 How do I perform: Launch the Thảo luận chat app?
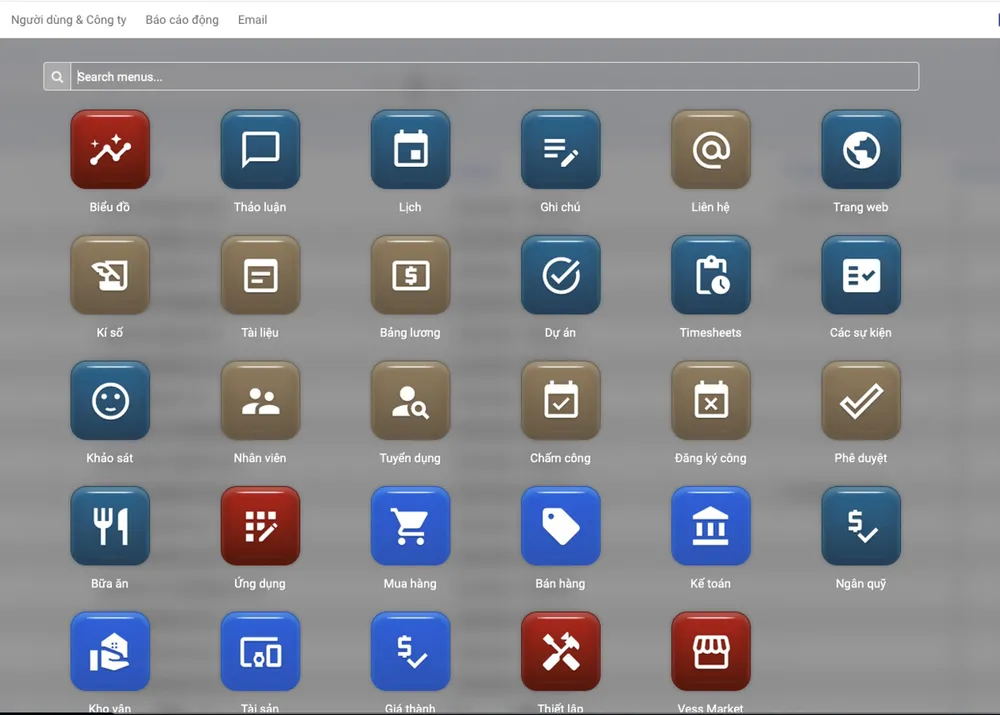(260, 150)
